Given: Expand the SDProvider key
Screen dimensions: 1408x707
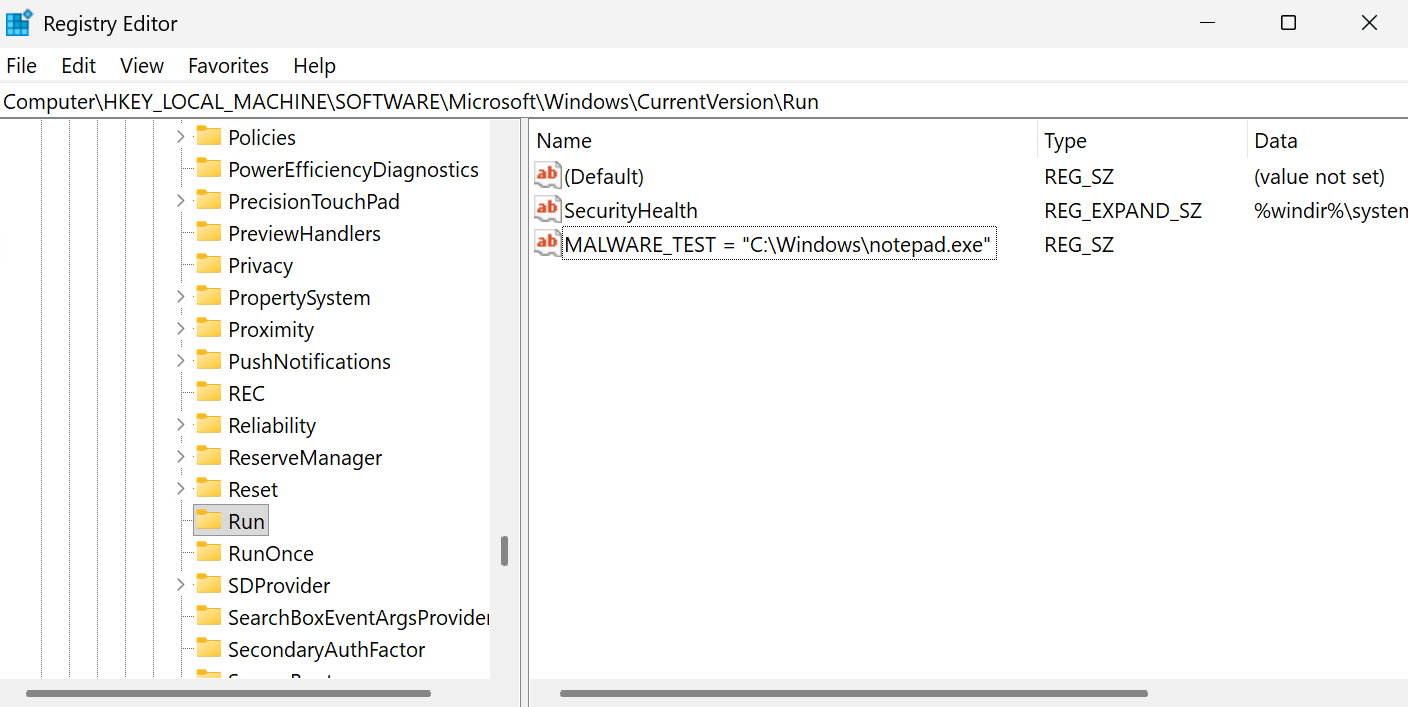Looking at the screenshot, I should point(181,585).
